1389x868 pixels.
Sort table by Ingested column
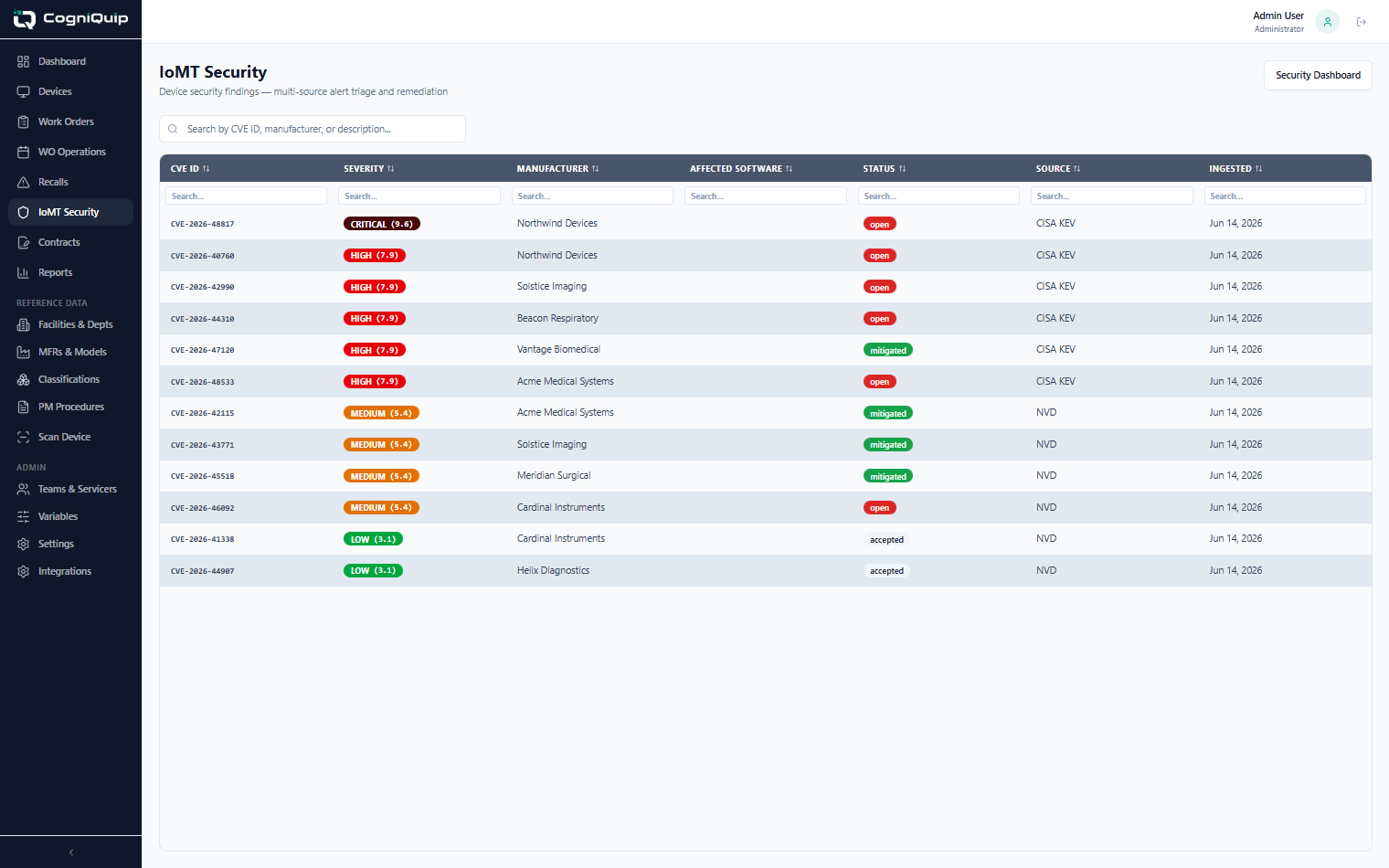coord(1235,169)
